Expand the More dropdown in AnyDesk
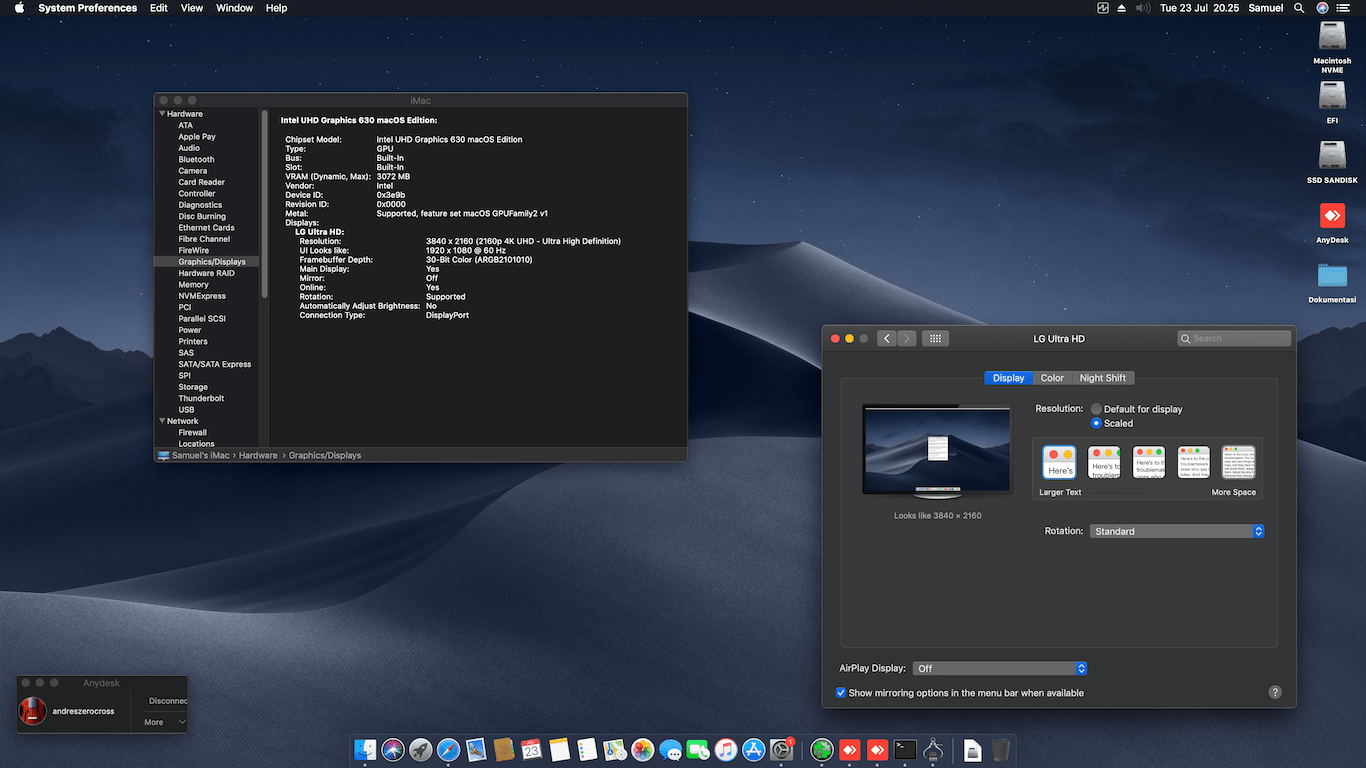The height and width of the screenshot is (768, 1366). click(x=165, y=722)
